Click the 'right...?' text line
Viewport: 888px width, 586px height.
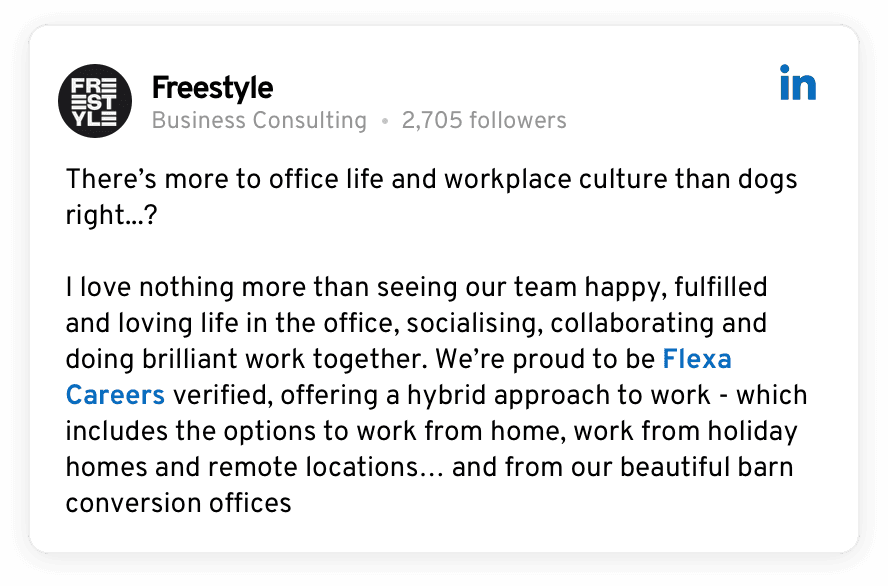[111, 218]
